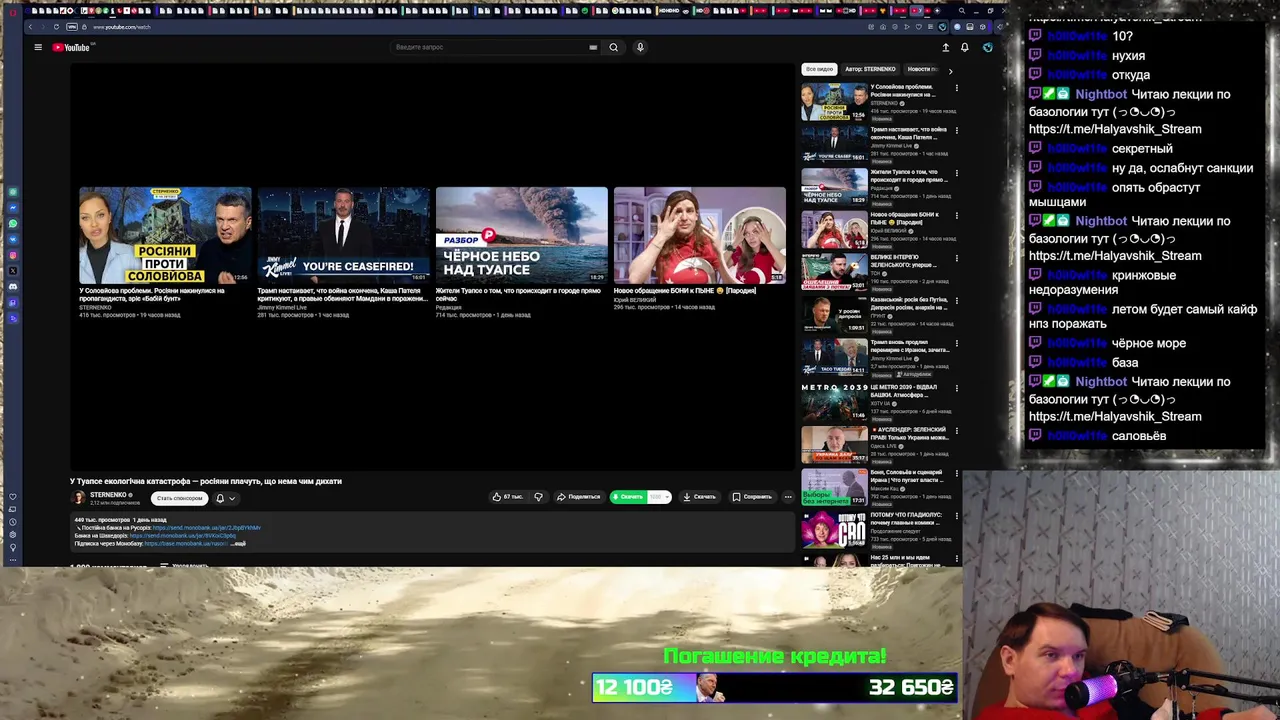Select the 'Все видео' chip
Viewport: 1280px width, 720px height.
pyautogui.click(x=819, y=69)
